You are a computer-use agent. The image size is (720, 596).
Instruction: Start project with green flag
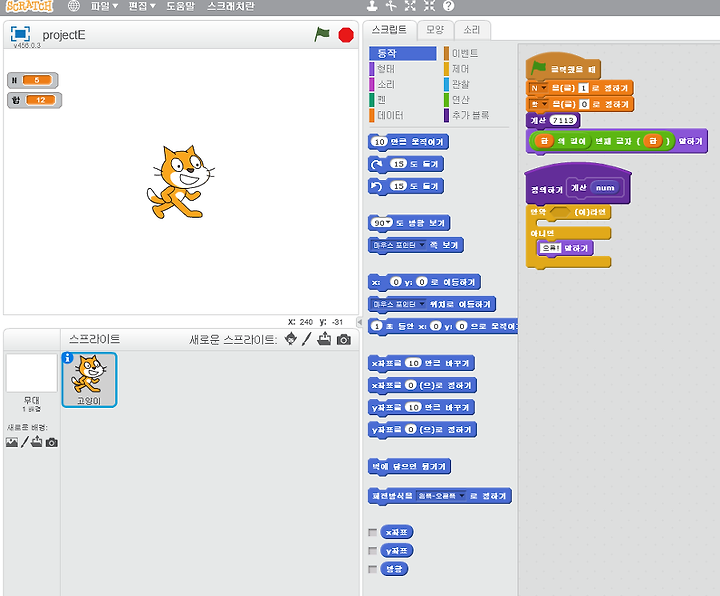[x=322, y=34]
